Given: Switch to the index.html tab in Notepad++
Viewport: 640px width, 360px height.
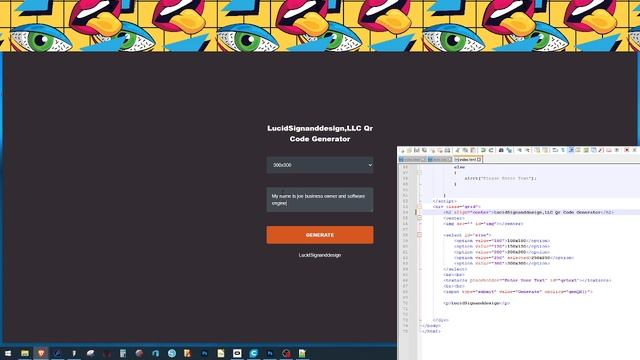Looking at the screenshot, I should point(467,159).
